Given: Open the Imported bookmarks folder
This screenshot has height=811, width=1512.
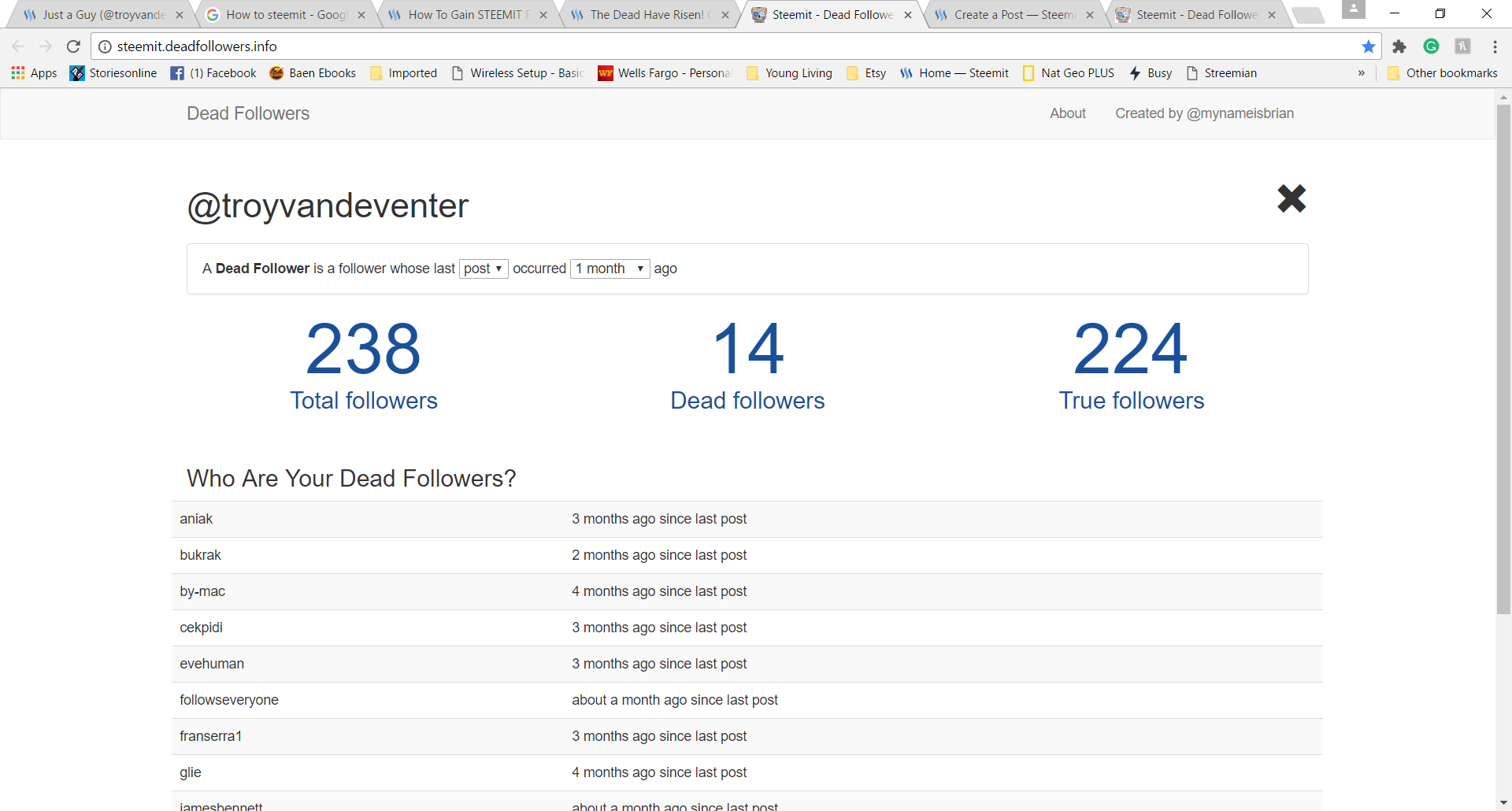Looking at the screenshot, I should pos(404,73).
